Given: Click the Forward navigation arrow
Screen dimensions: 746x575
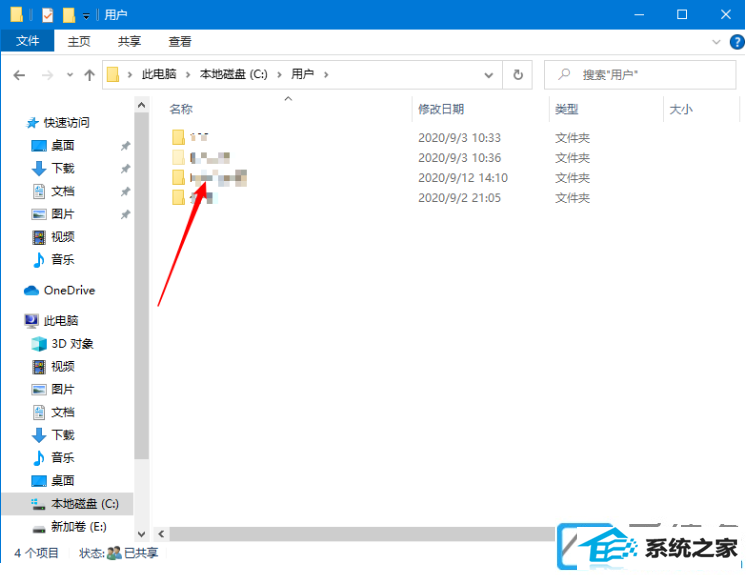Looking at the screenshot, I should click(x=47, y=75).
